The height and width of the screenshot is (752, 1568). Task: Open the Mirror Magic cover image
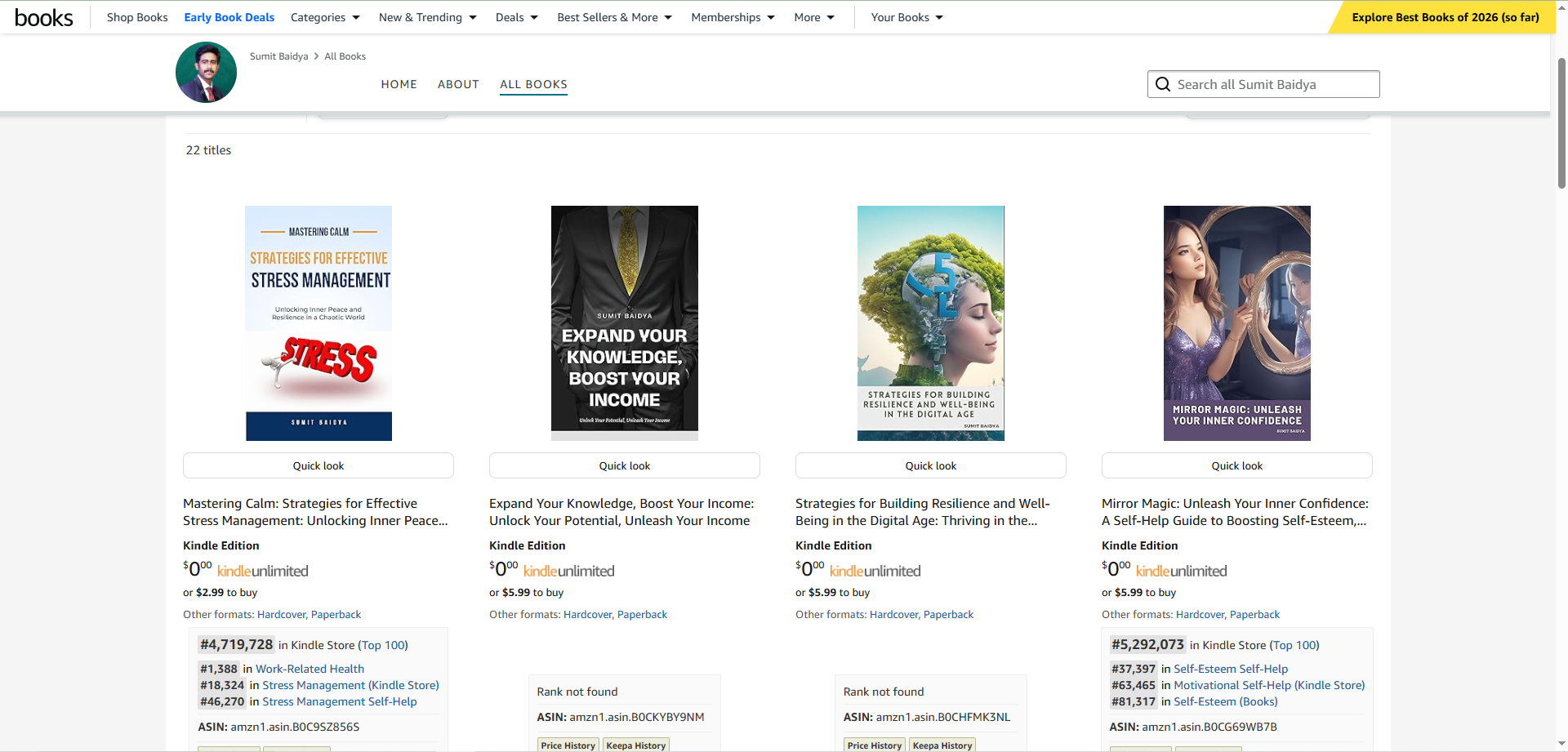point(1237,323)
